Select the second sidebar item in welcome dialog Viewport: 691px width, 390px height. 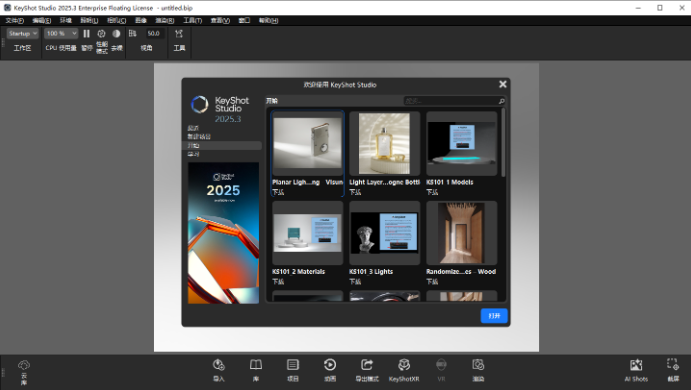[x=222, y=137]
